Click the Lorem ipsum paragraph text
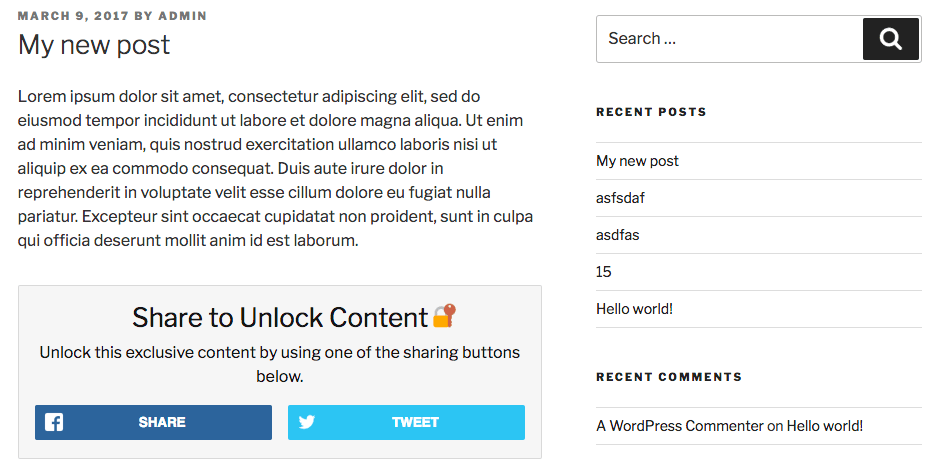 (x=275, y=169)
